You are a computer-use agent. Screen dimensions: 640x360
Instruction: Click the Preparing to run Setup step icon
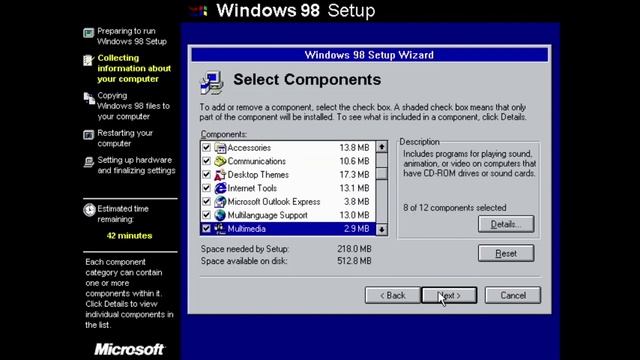[x=89, y=33]
